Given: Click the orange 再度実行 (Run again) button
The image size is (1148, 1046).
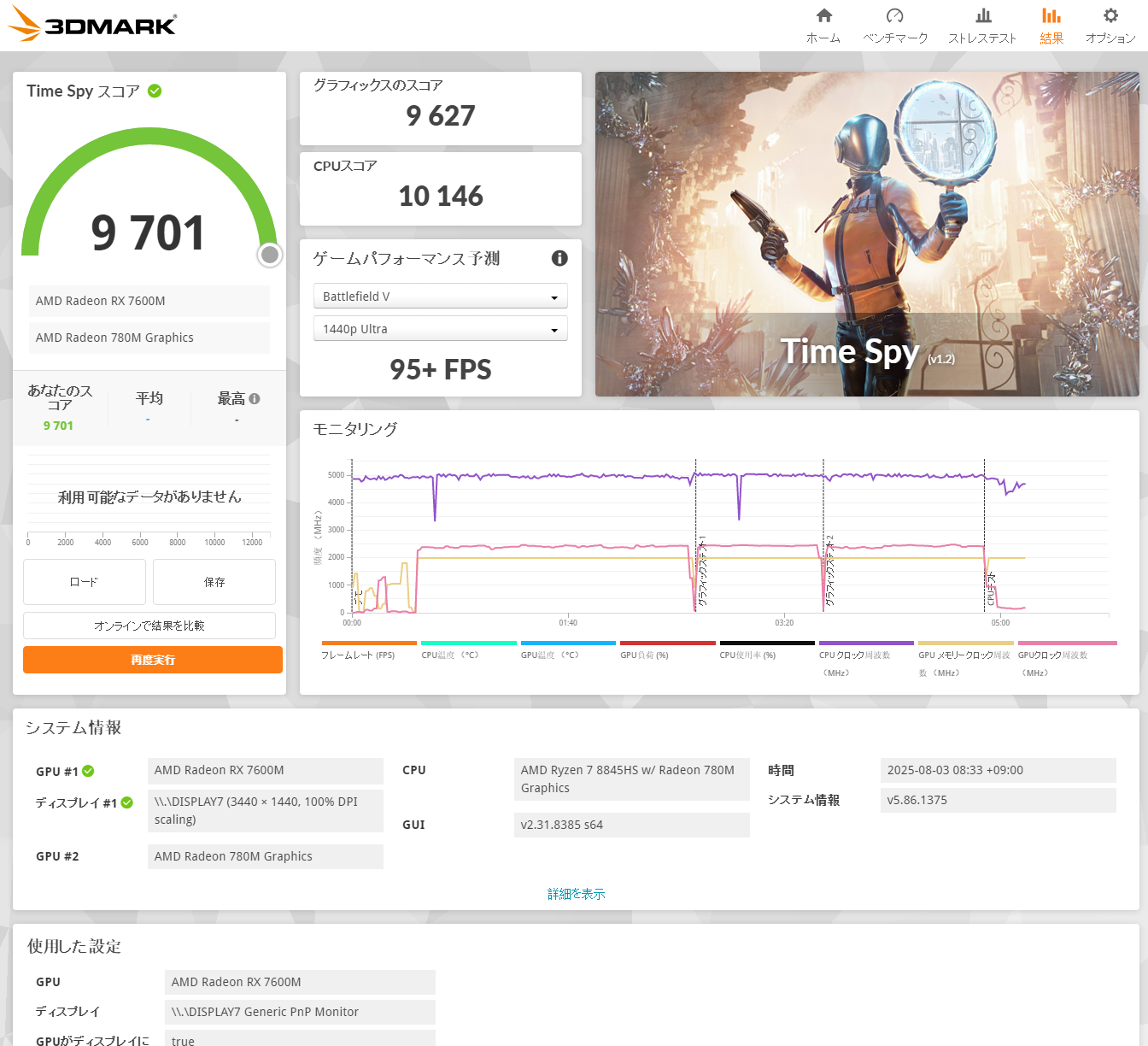Looking at the screenshot, I should click(x=153, y=660).
